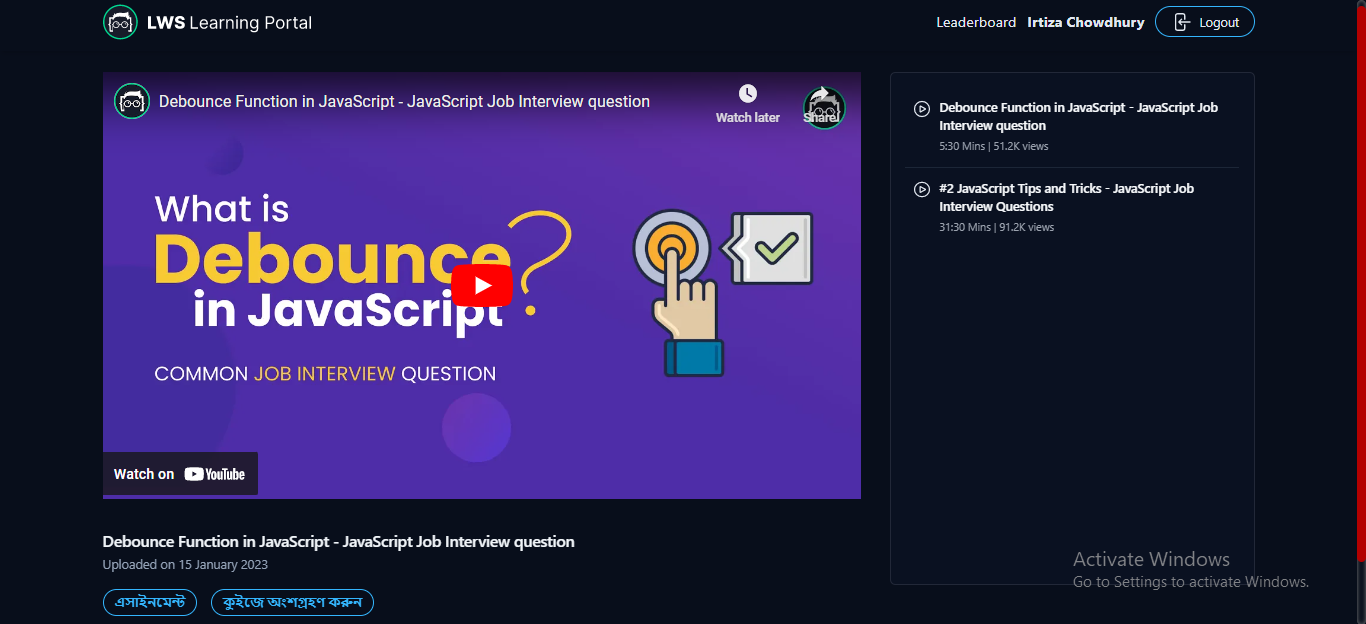Click play icon beside #2 JavaScript Tips item
The height and width of the screenshot is (624, 1366).
922,189
